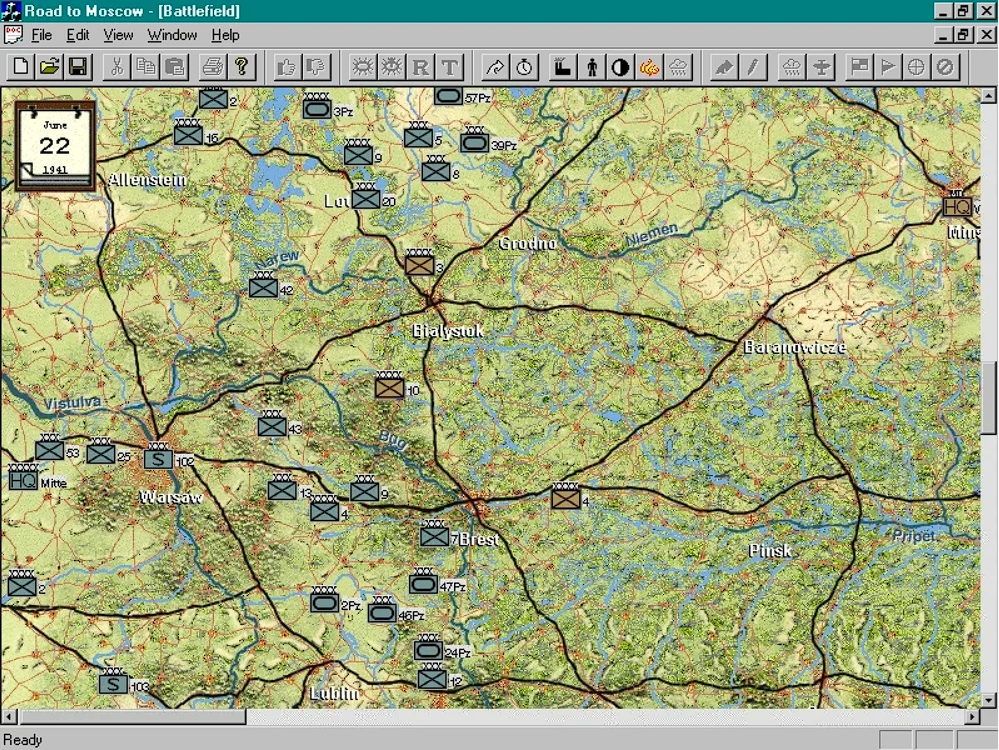Select the brown Soviet unit 10 counter
The image size is (999, 750).
pyautogui.click(x=389, y=385)
